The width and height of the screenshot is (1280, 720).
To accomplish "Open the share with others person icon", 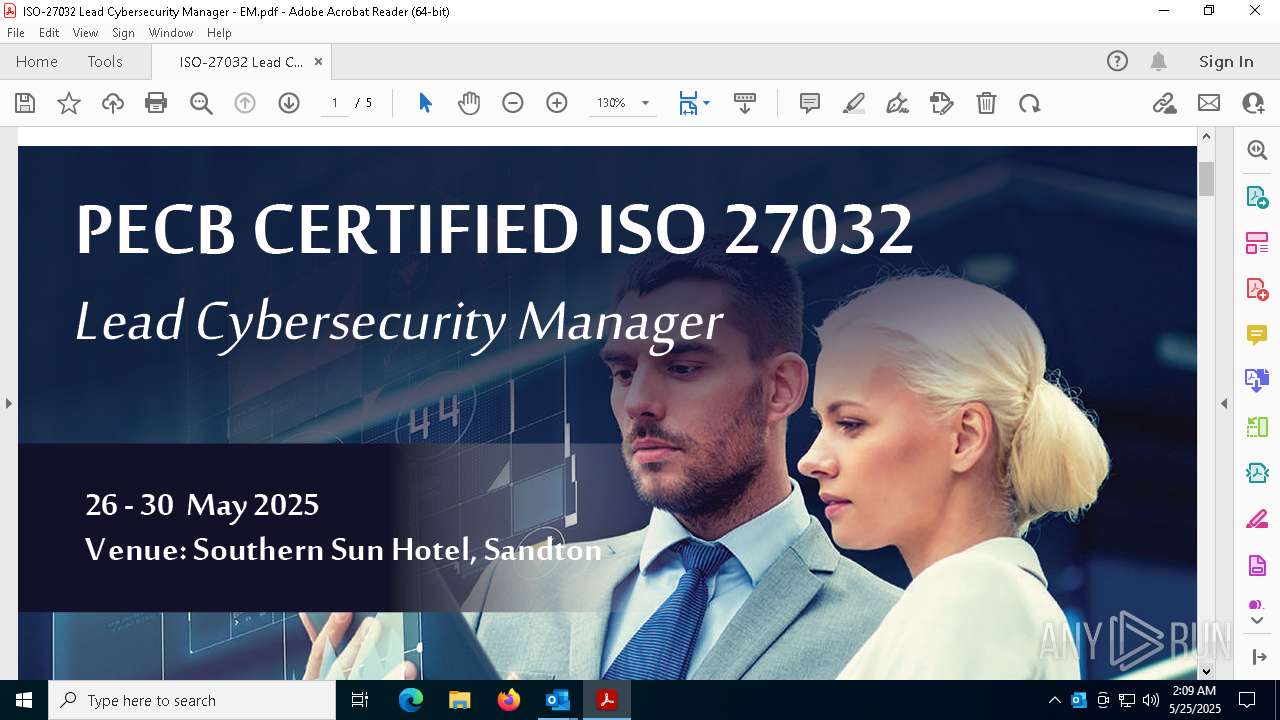I will [1253, 103].
